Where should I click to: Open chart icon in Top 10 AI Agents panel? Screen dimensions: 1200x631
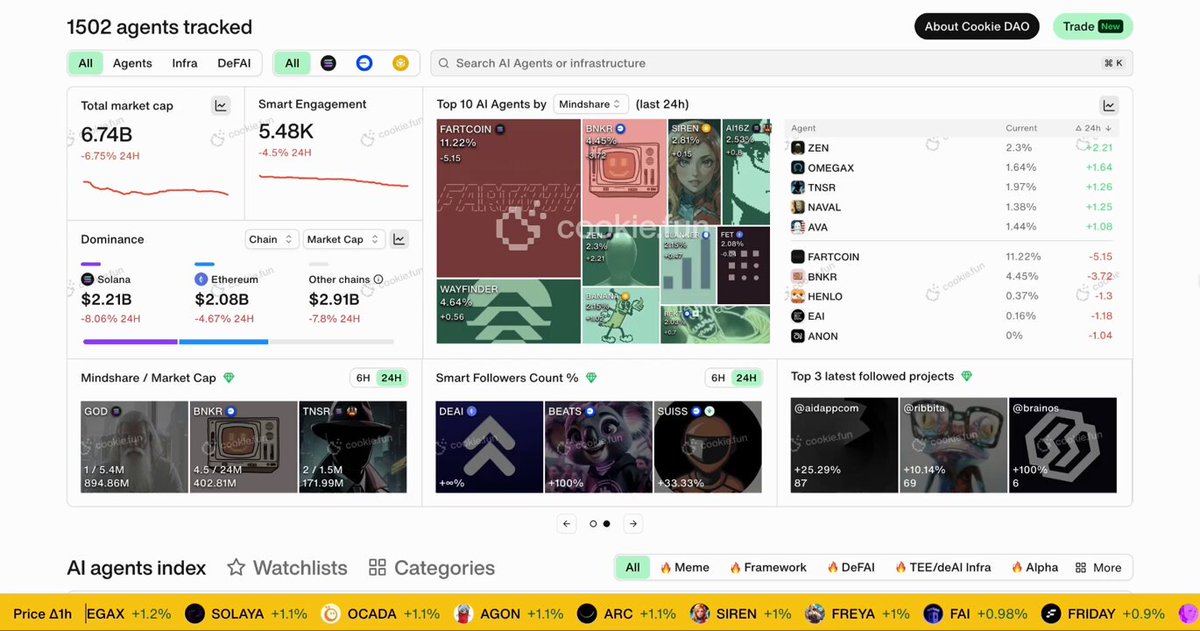pyautogui.click(x=1109, y=105)
